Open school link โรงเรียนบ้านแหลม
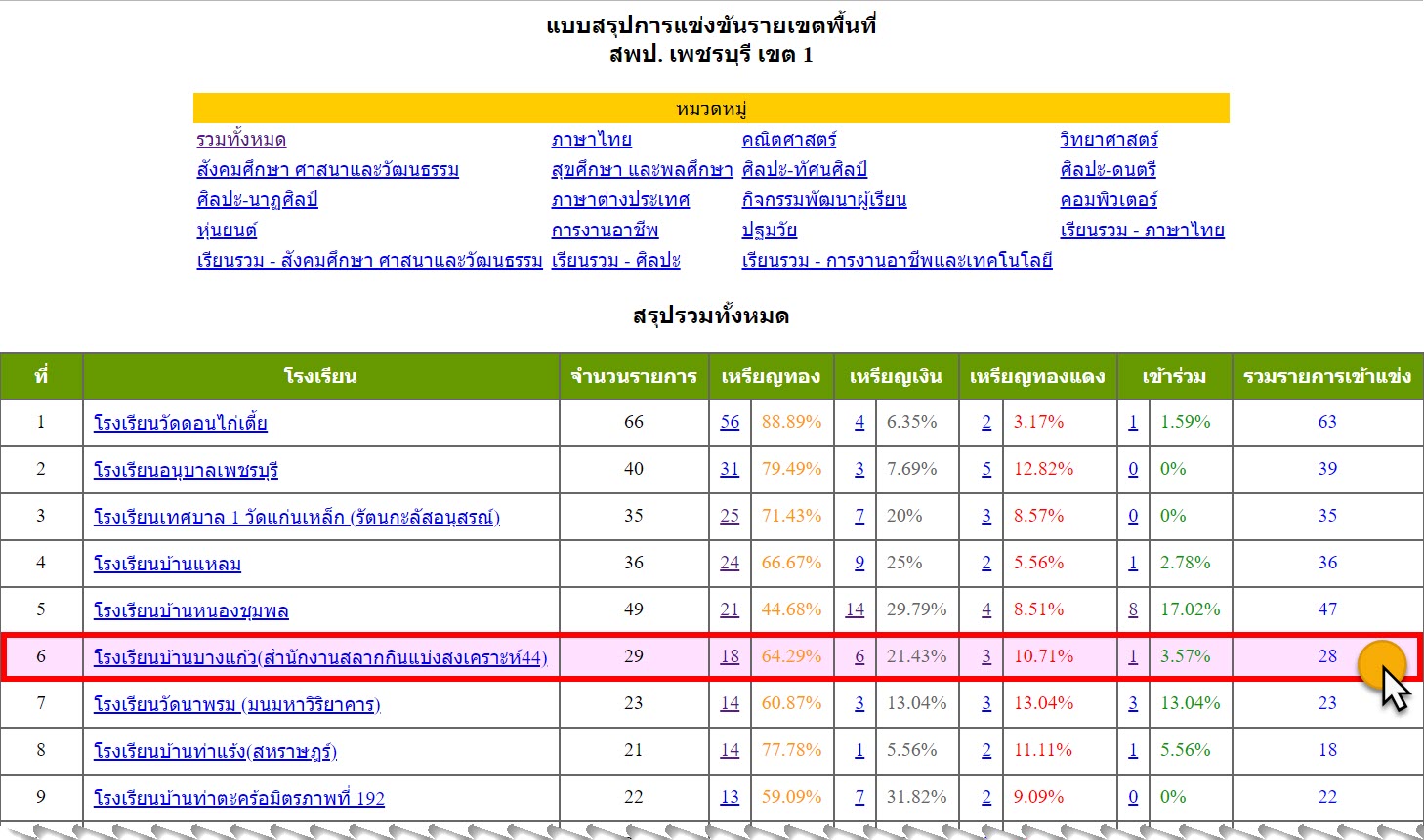1424x840 pixels. [167, 564]
